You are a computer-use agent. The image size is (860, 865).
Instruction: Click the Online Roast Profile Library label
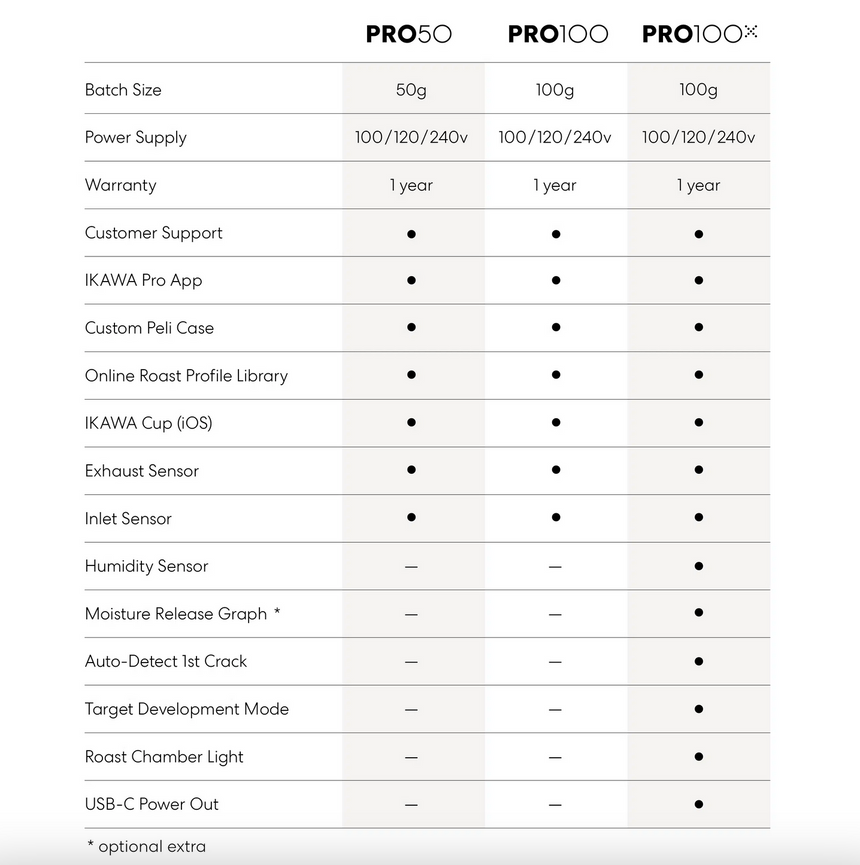click(186, 376)
